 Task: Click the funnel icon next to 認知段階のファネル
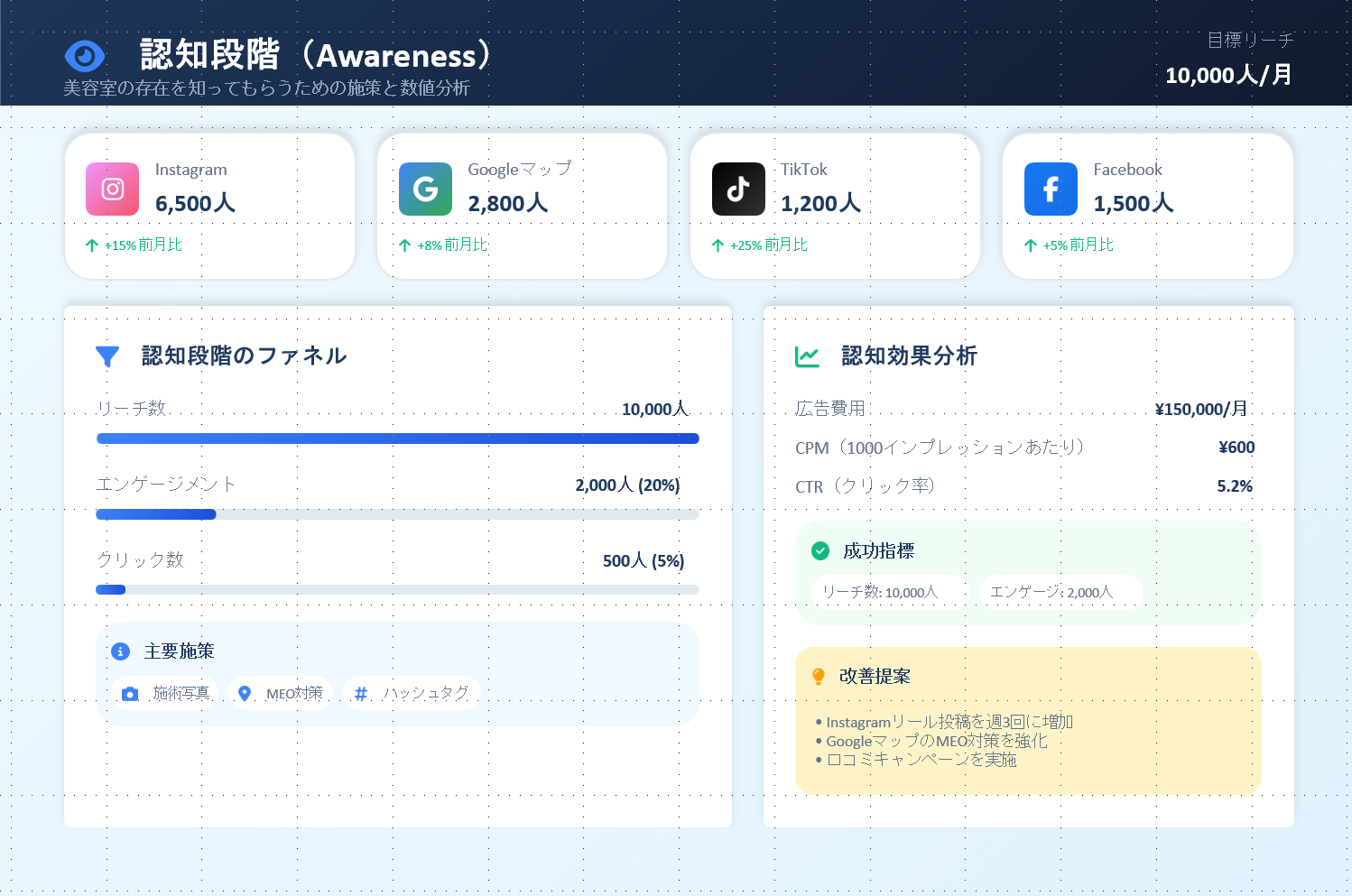[x=107, y=356]
